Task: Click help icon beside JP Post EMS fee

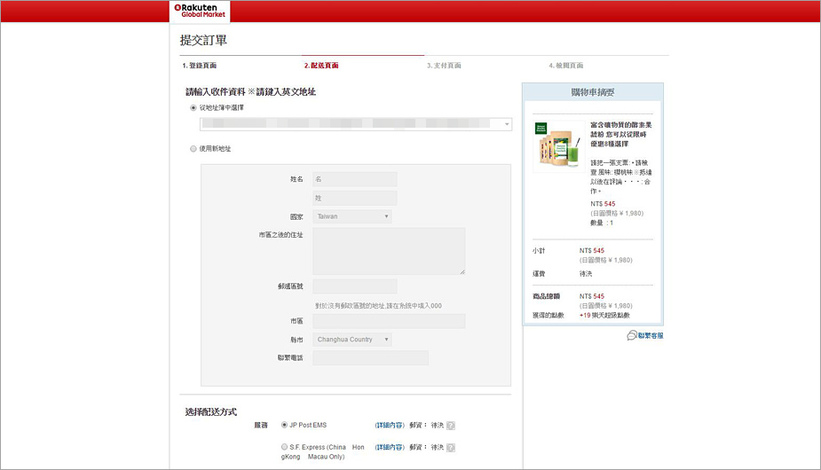Action: tap(451, 425)
